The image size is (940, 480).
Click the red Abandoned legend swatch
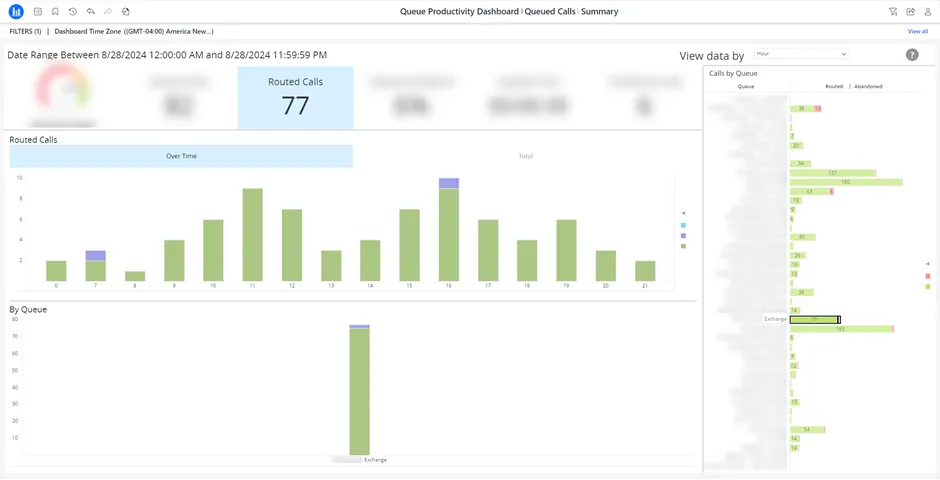(x=928, y=276)
